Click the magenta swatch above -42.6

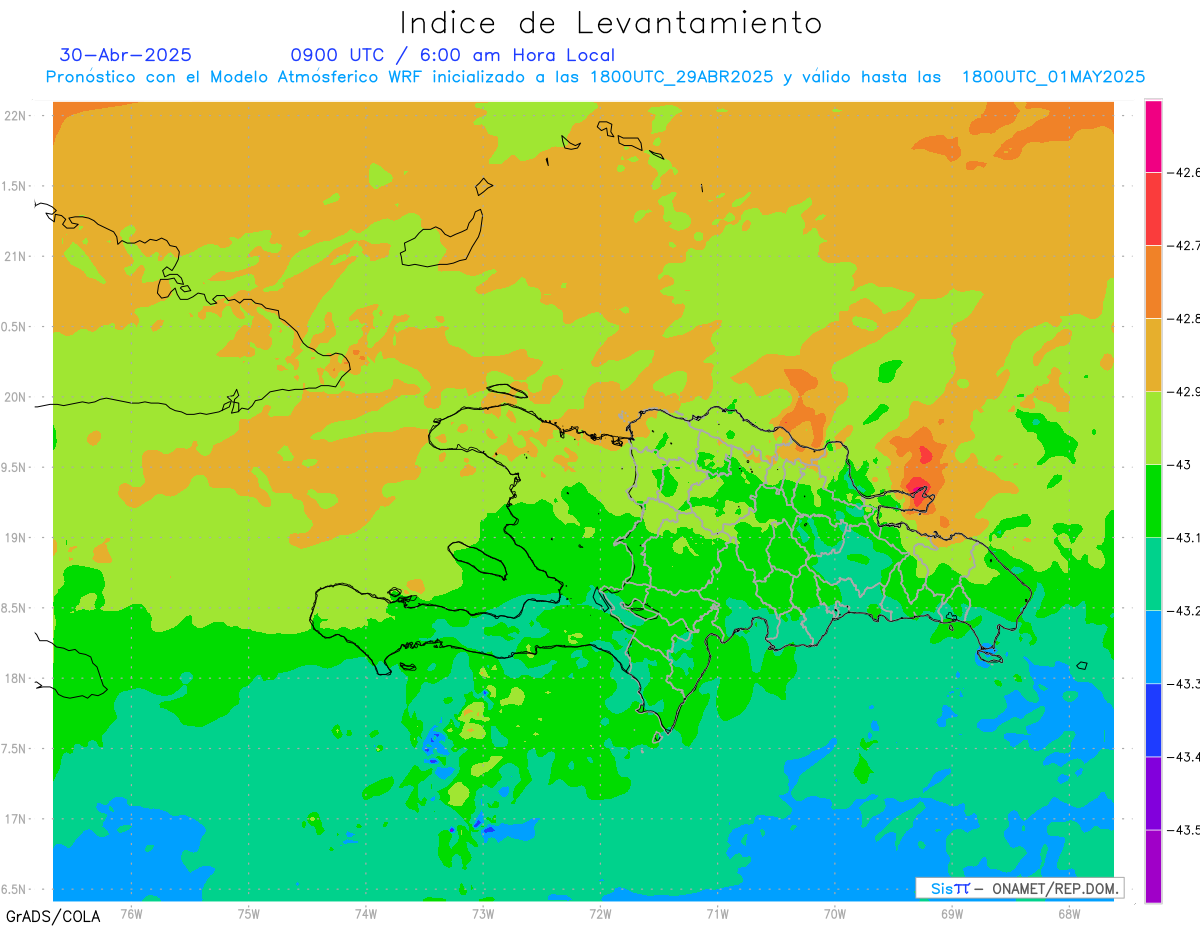pyautogui.click(x=1153, y=136)
